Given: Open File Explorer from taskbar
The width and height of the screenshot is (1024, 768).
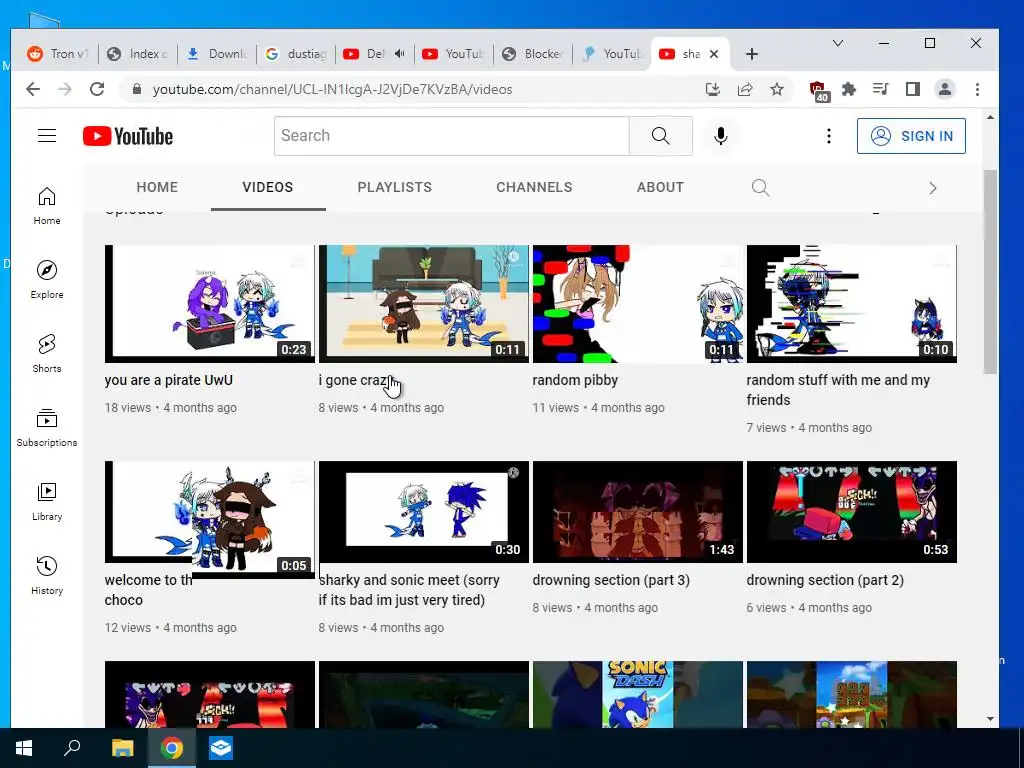Looking at the screenshot, I should pyautogui.click(x=122, y=748).
